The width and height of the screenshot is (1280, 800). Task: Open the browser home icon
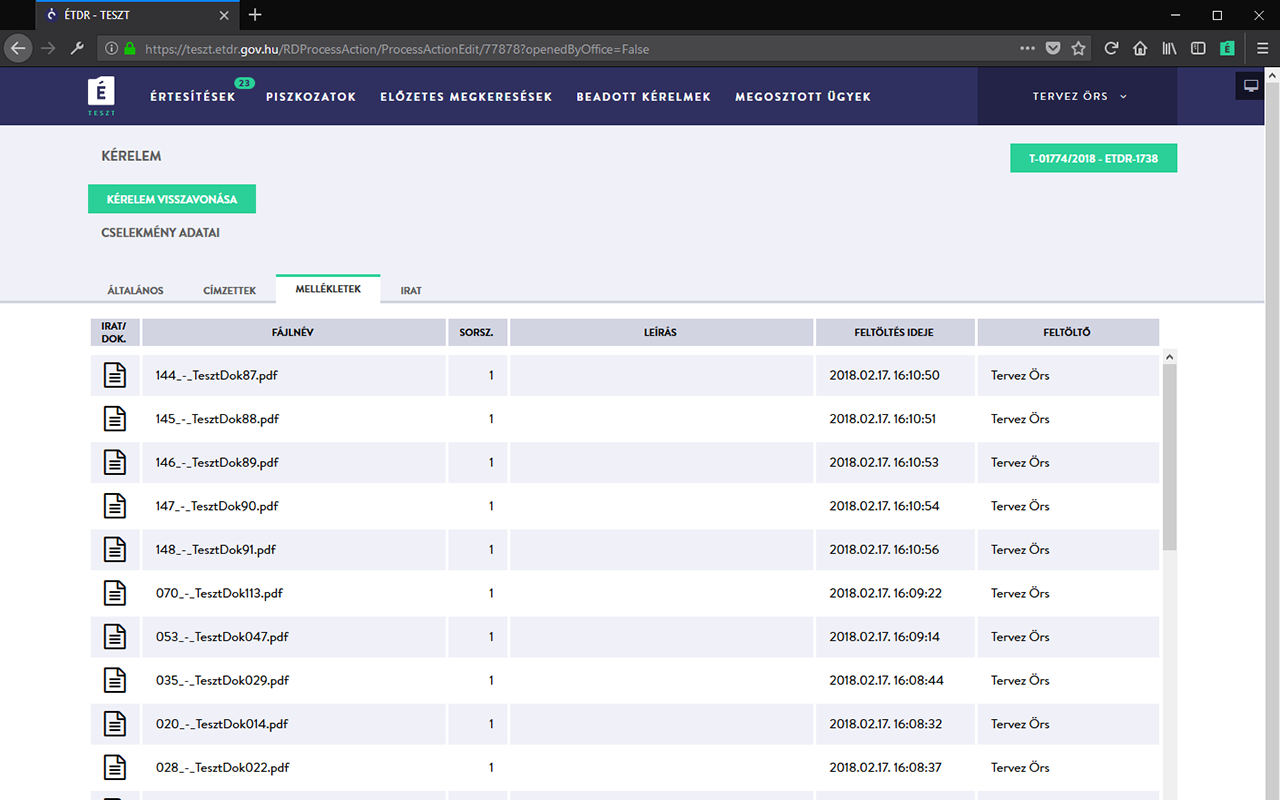tap(1140, 48)
